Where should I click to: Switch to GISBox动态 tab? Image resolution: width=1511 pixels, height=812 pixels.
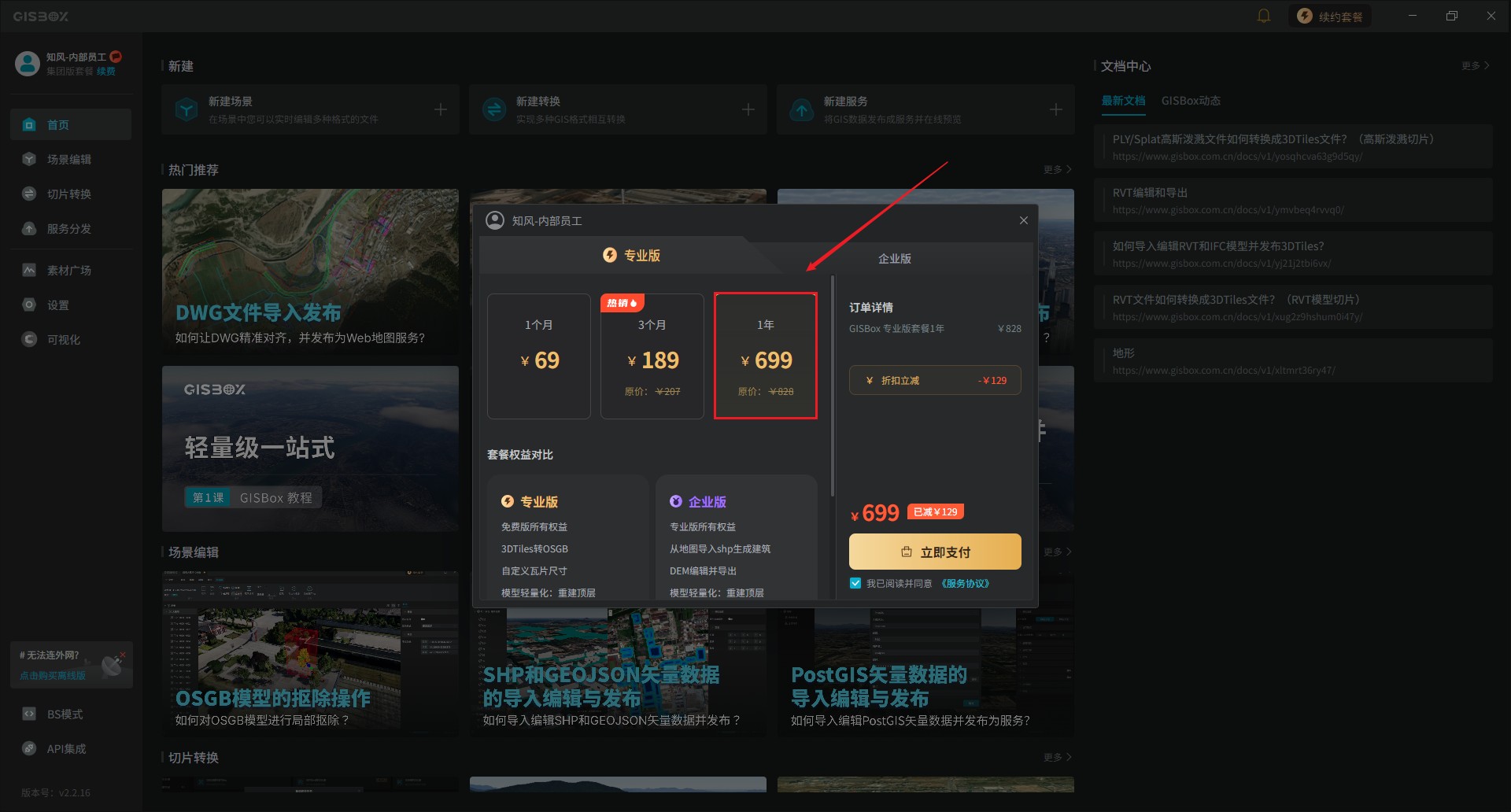[1191, 101]
